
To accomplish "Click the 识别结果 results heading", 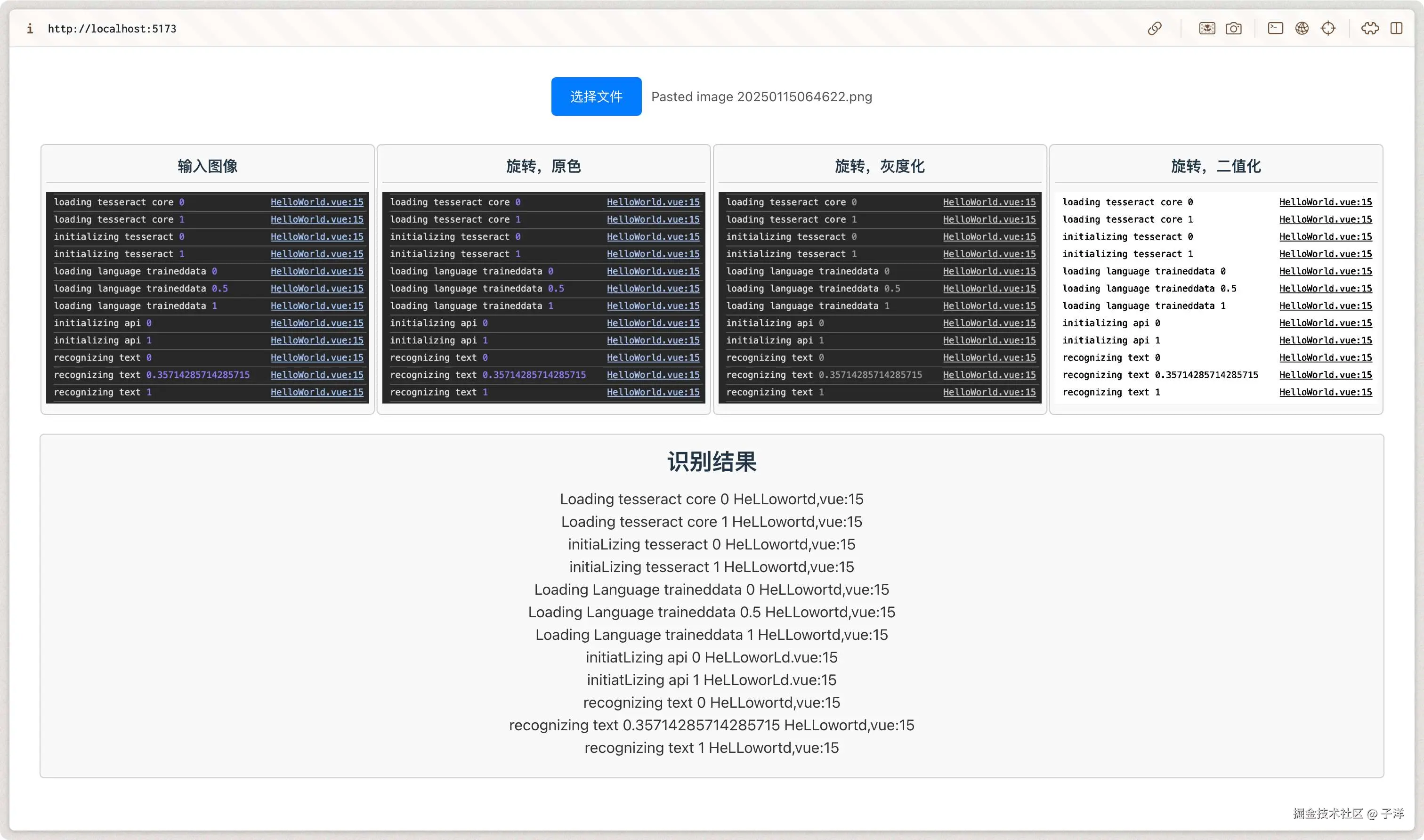I will (712, 461).
